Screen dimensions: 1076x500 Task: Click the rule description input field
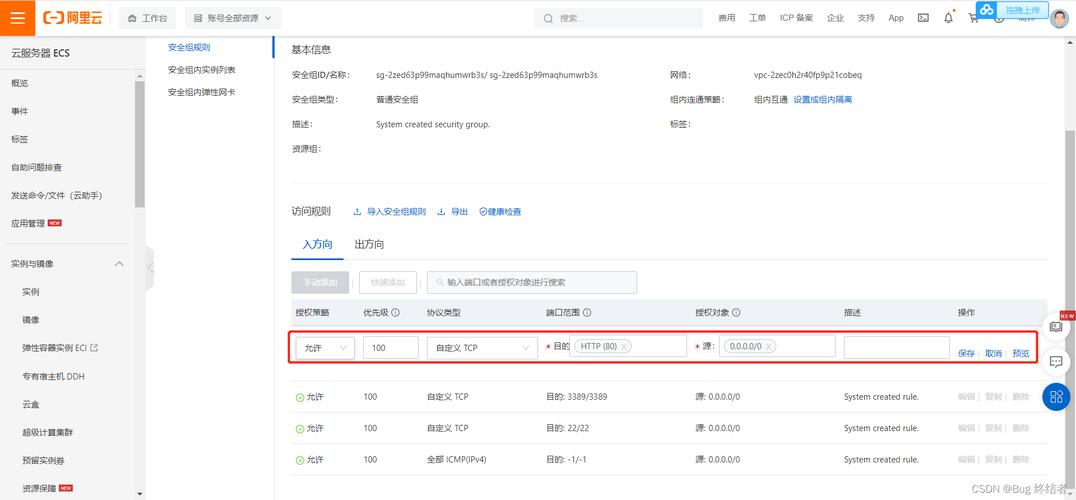coord(896,348)
